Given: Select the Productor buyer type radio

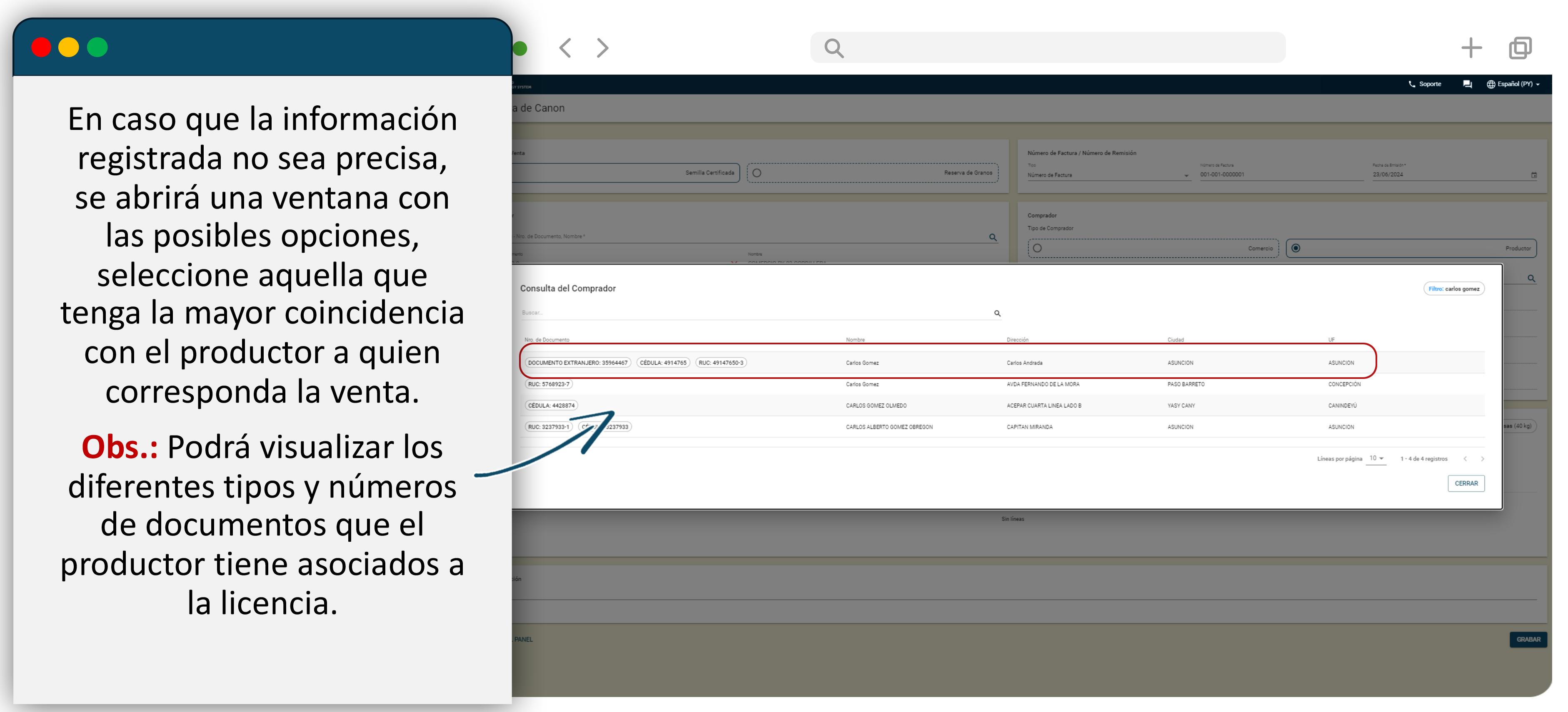Looking at the screenshot, I should click(x=1296, y=248).
